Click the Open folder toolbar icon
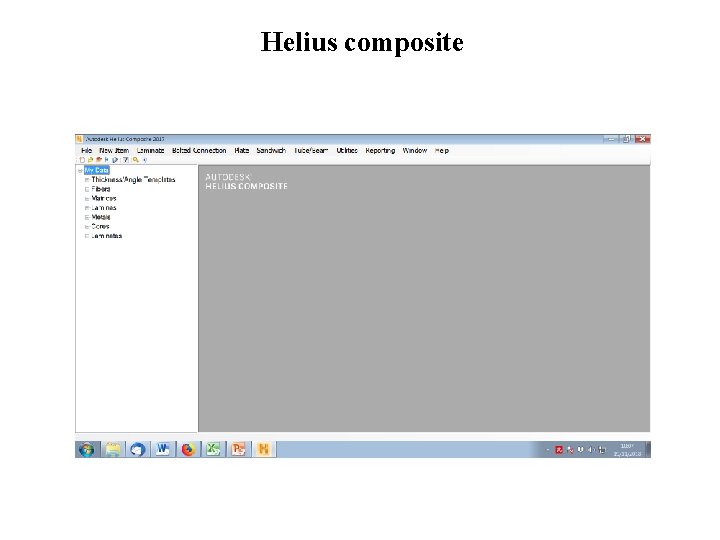 [x=90, y=160]
